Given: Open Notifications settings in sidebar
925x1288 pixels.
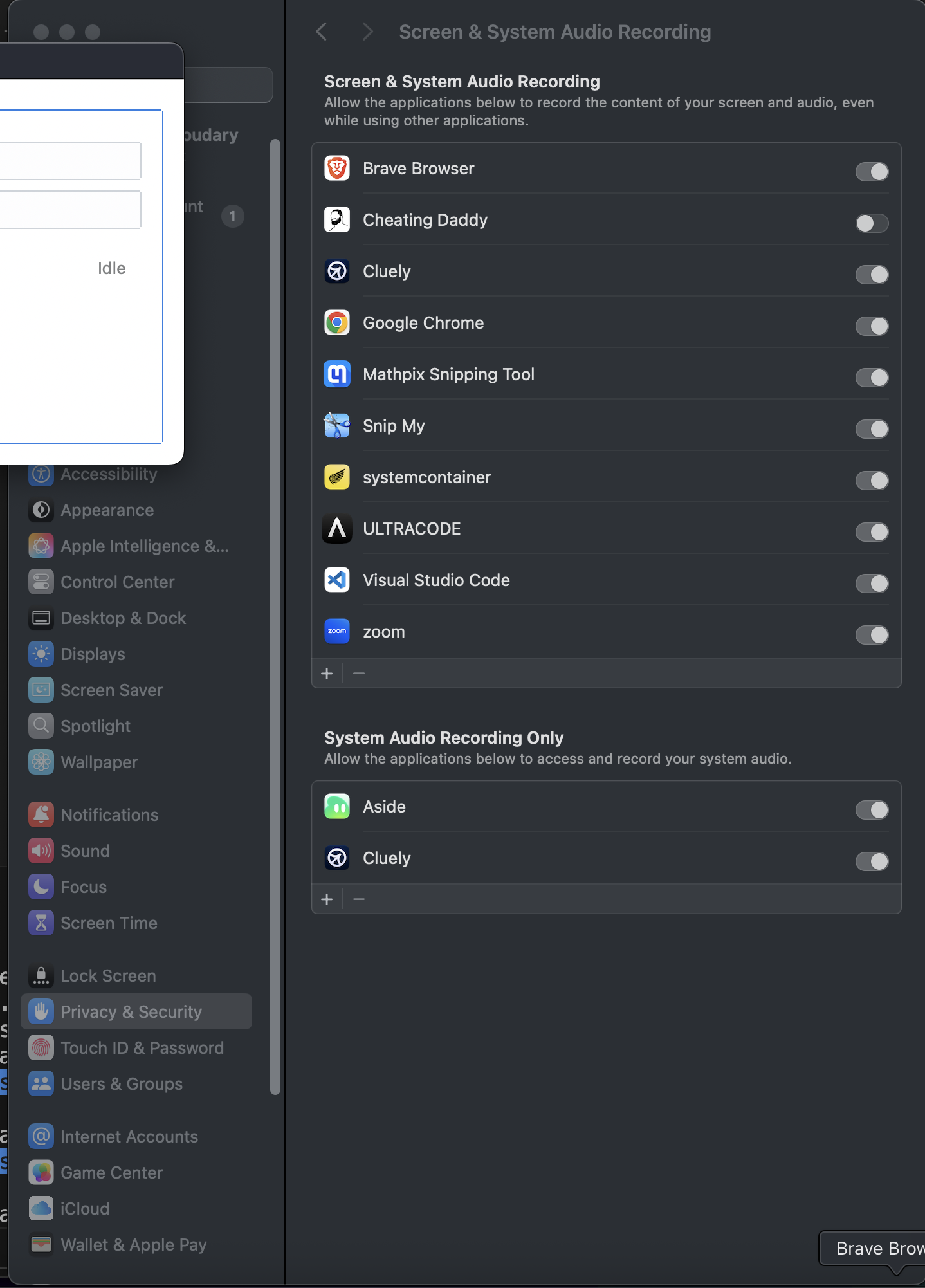Looking at the screenshot, I should (x=109, y=815).
